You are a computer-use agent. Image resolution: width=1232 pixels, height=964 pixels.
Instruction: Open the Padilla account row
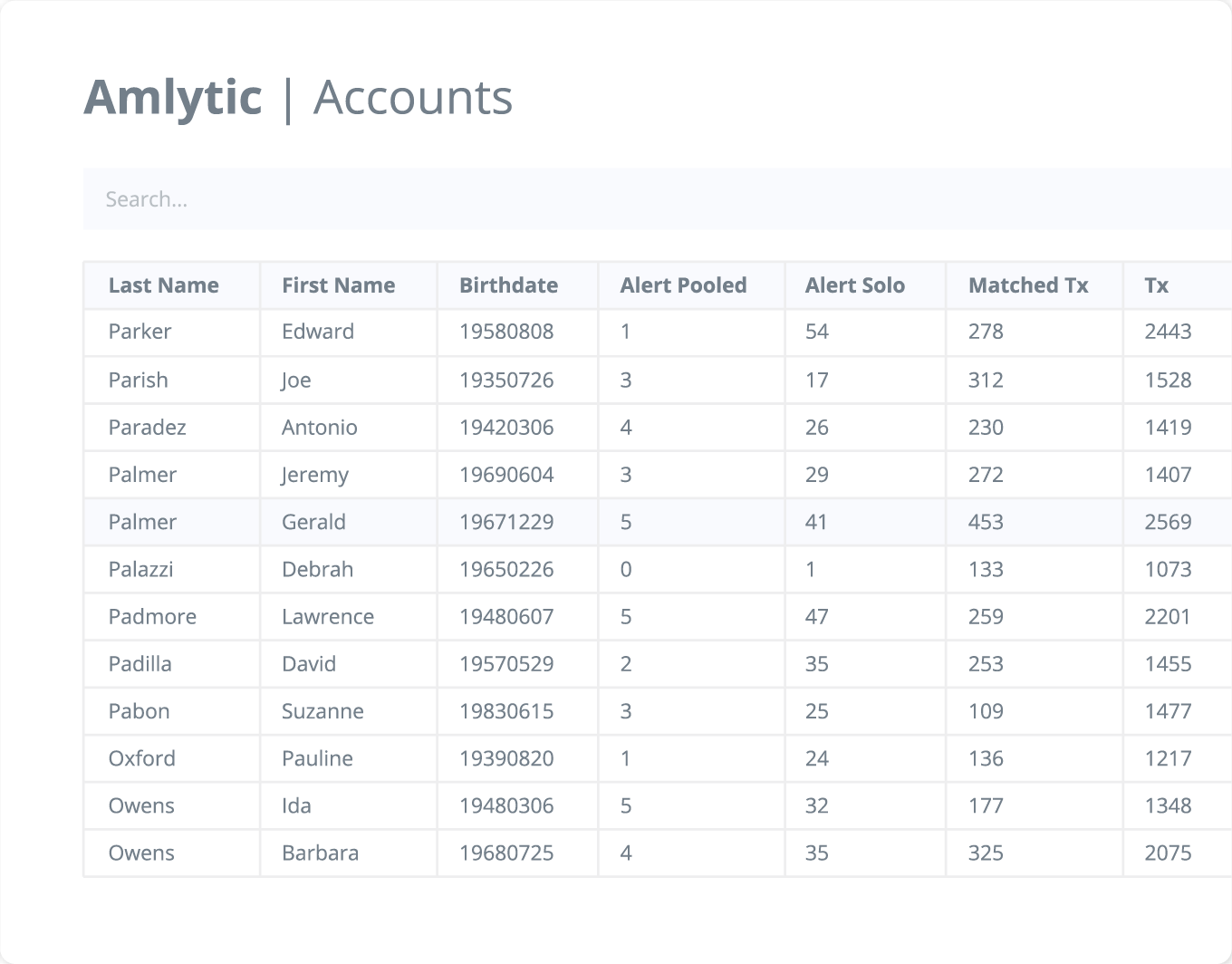click(x=658, y=664)
